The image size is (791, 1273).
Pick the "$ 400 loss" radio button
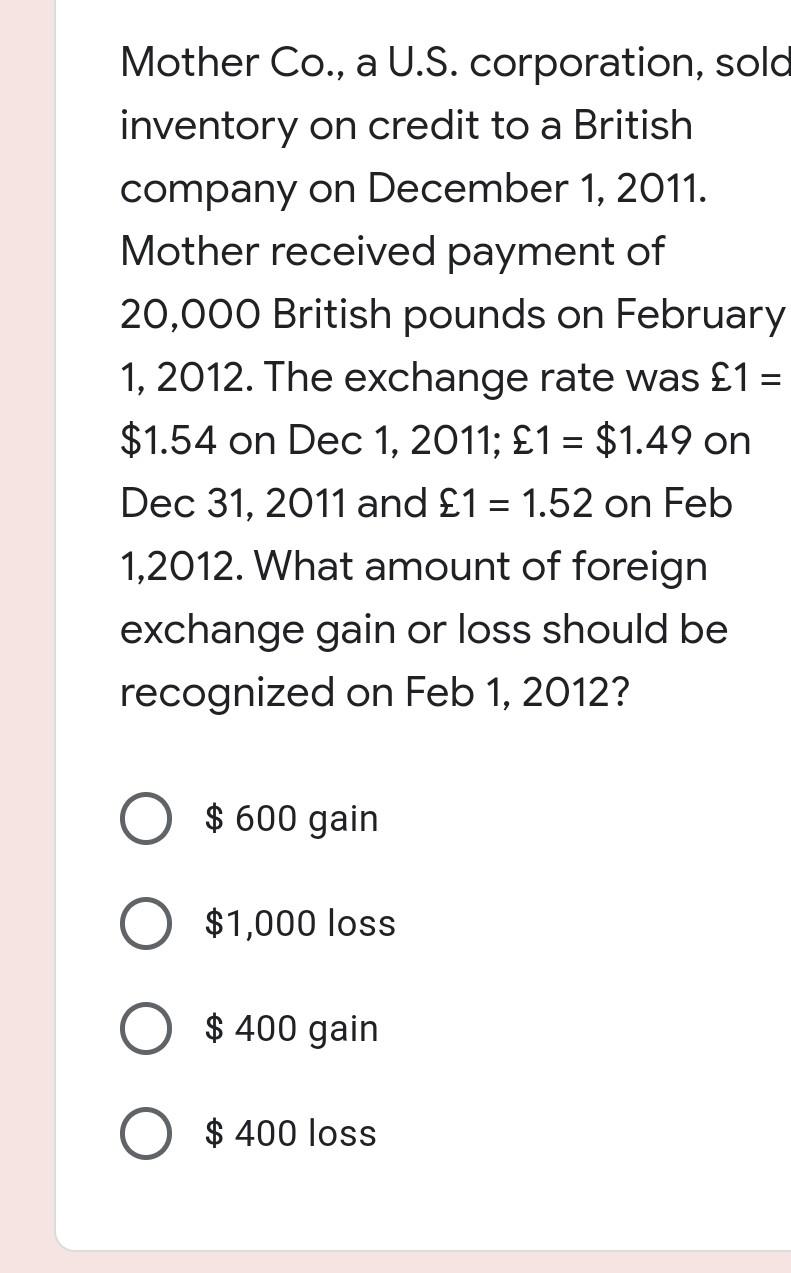click(146, 1134)
